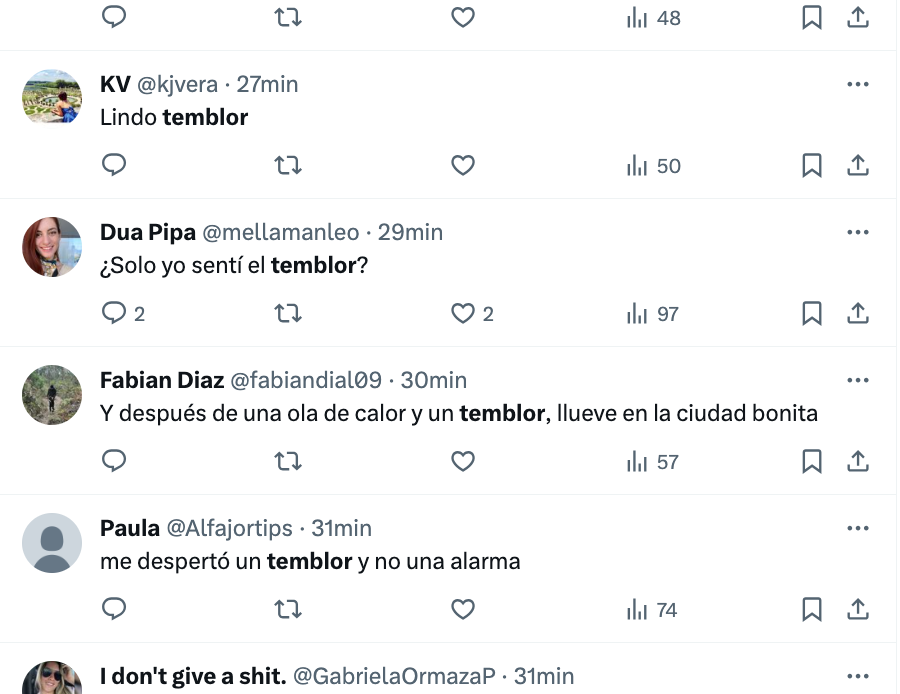The image size is (900, 694).
Task: Open Paula's tweet via 31min timestamp
Action: coord(341,528)
